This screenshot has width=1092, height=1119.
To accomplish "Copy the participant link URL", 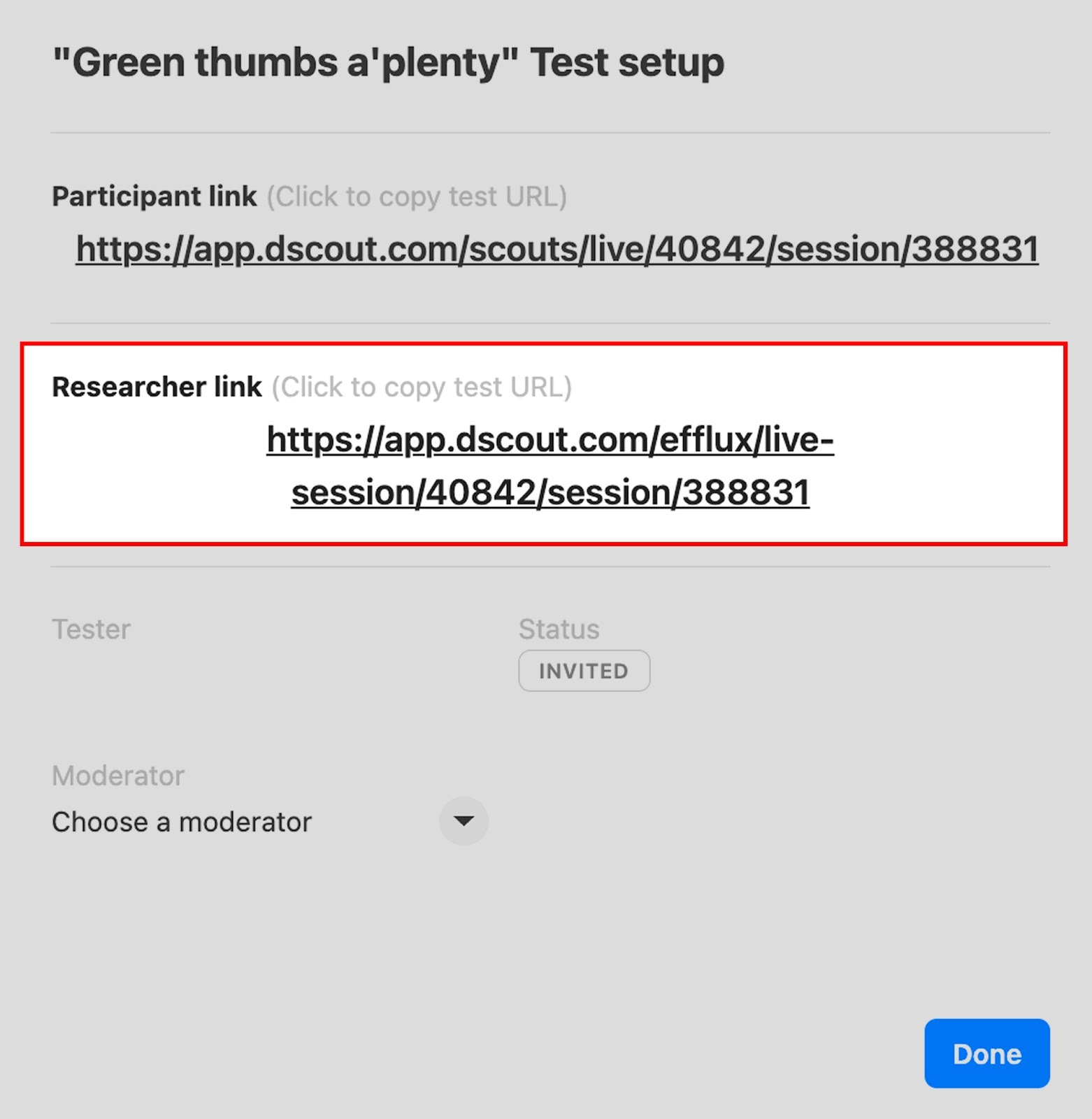I will 556,250.
